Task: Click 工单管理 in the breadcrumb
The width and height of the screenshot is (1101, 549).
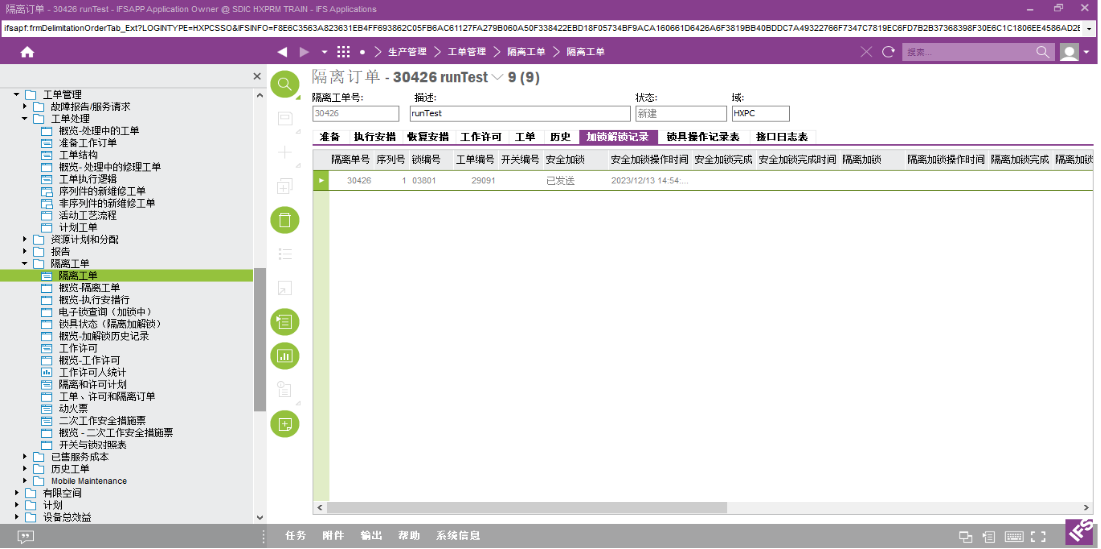Action: coord(466,52)
